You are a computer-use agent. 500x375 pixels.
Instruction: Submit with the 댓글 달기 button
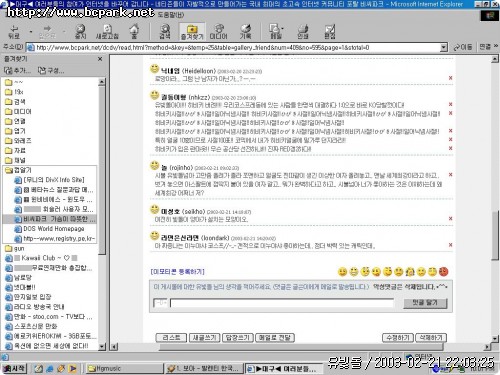pyautogui.click(x=425, y=303)
